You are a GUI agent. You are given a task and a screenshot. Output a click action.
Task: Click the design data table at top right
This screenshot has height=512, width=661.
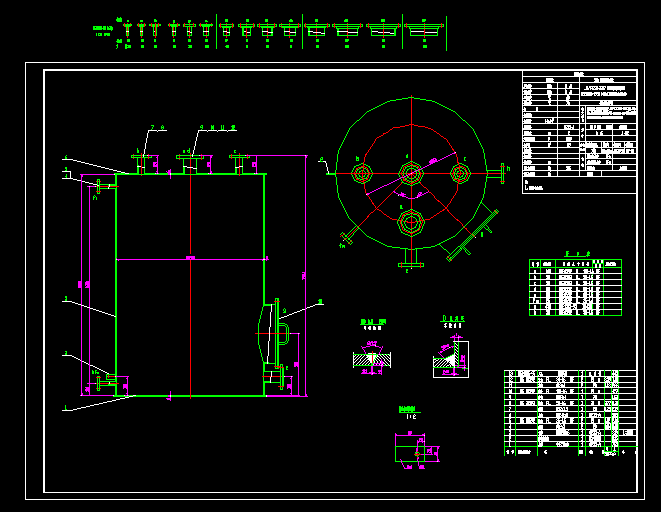pyautogui.click(x=580, y=132)
